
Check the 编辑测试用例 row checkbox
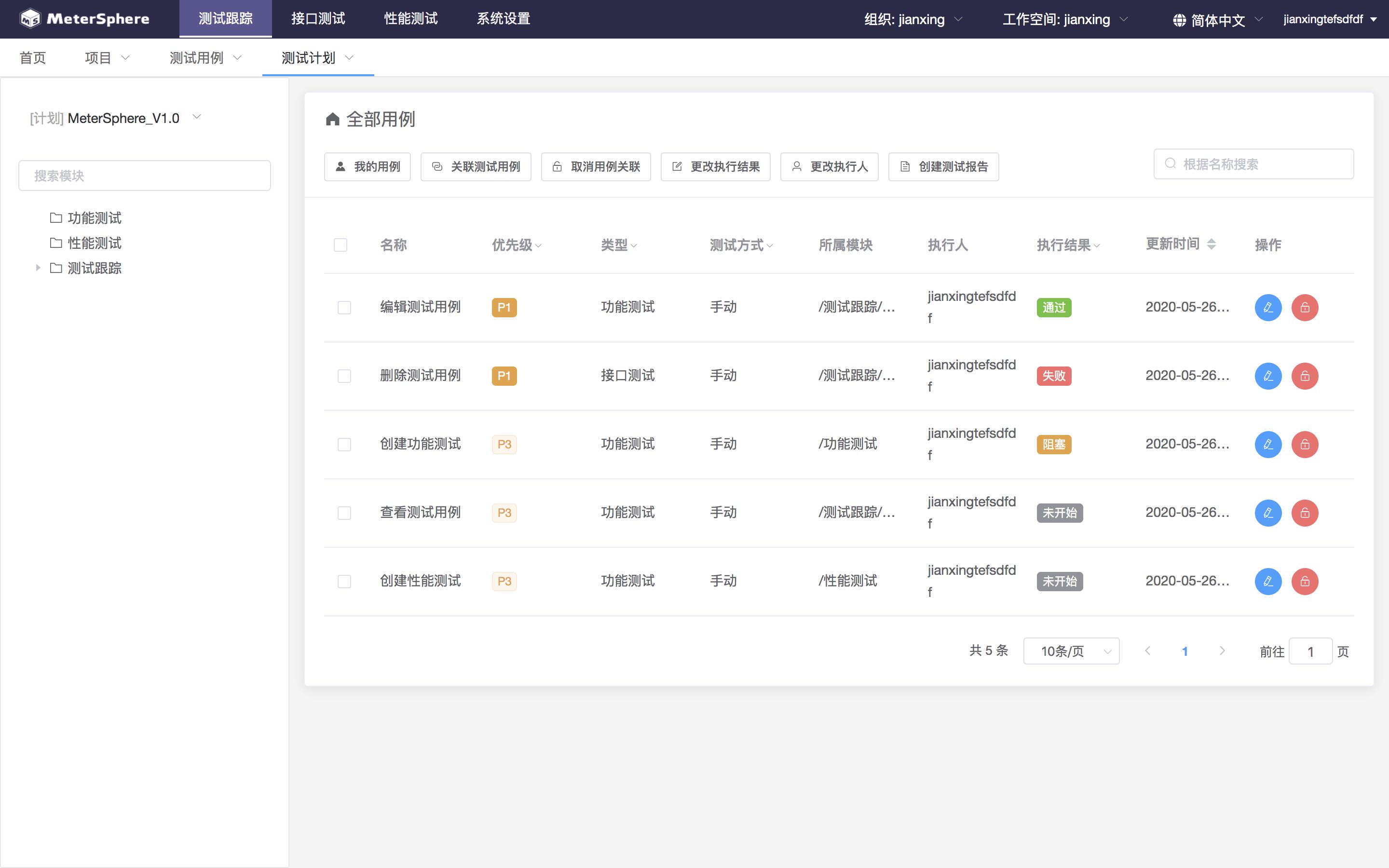pyautogui.click(x=344, y=308)
